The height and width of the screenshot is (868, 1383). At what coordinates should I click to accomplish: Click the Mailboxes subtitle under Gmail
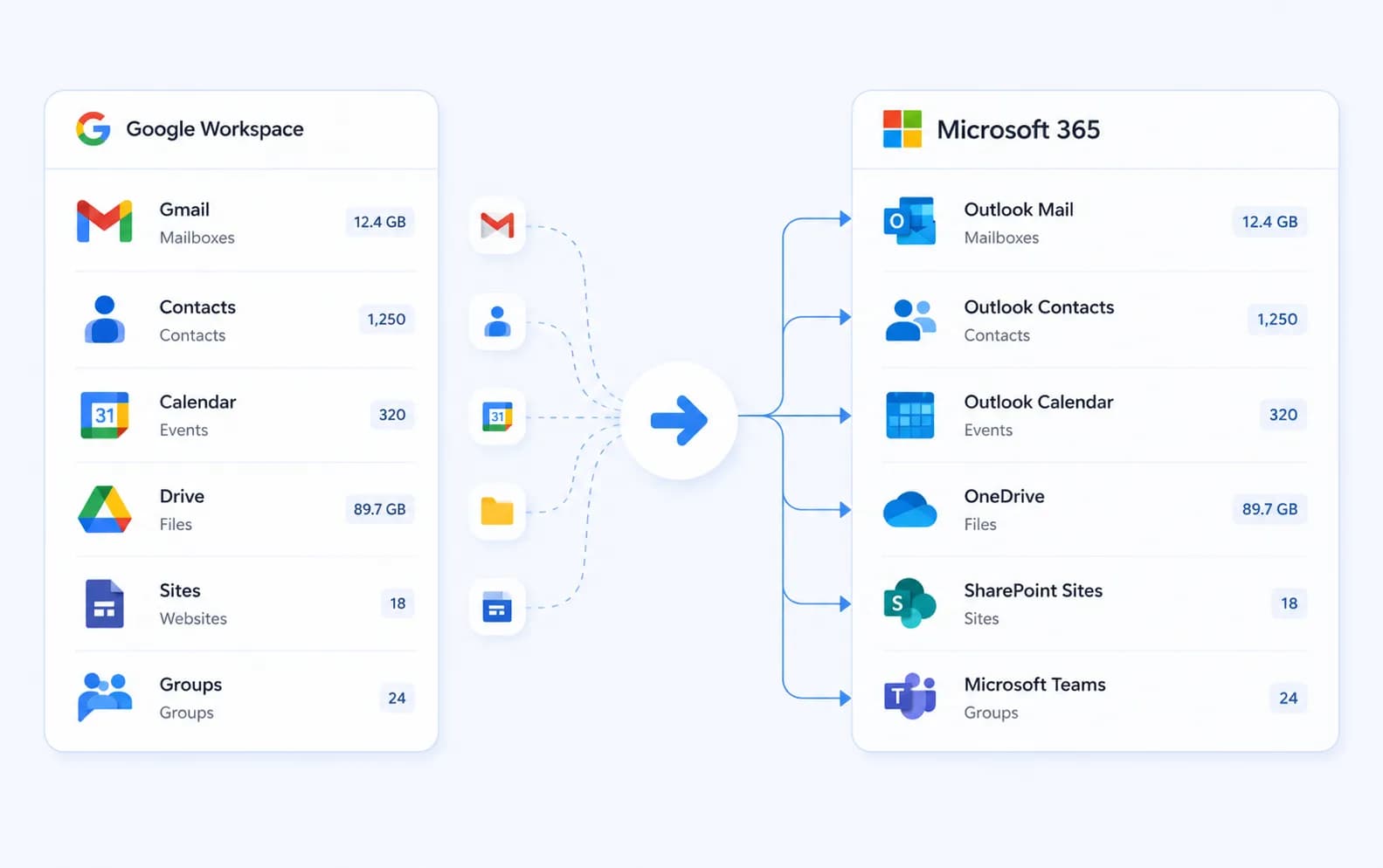click(197, 238)
